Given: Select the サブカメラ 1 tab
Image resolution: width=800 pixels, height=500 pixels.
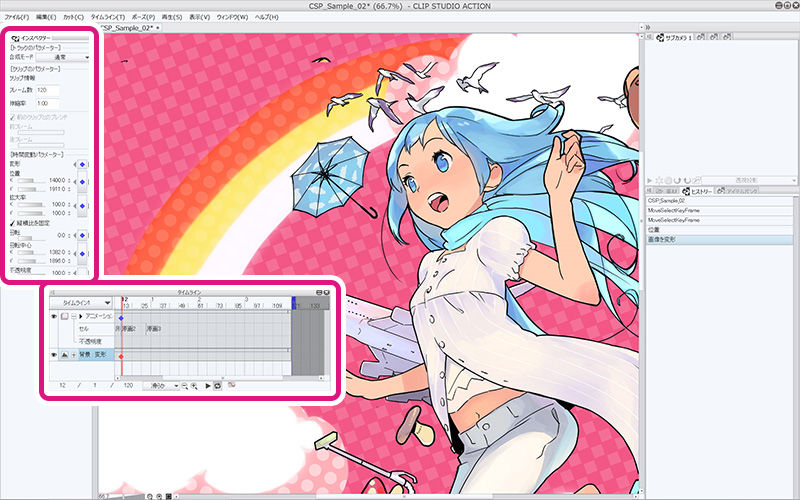Looking at the screenshot, I should [x=674, y=37].
